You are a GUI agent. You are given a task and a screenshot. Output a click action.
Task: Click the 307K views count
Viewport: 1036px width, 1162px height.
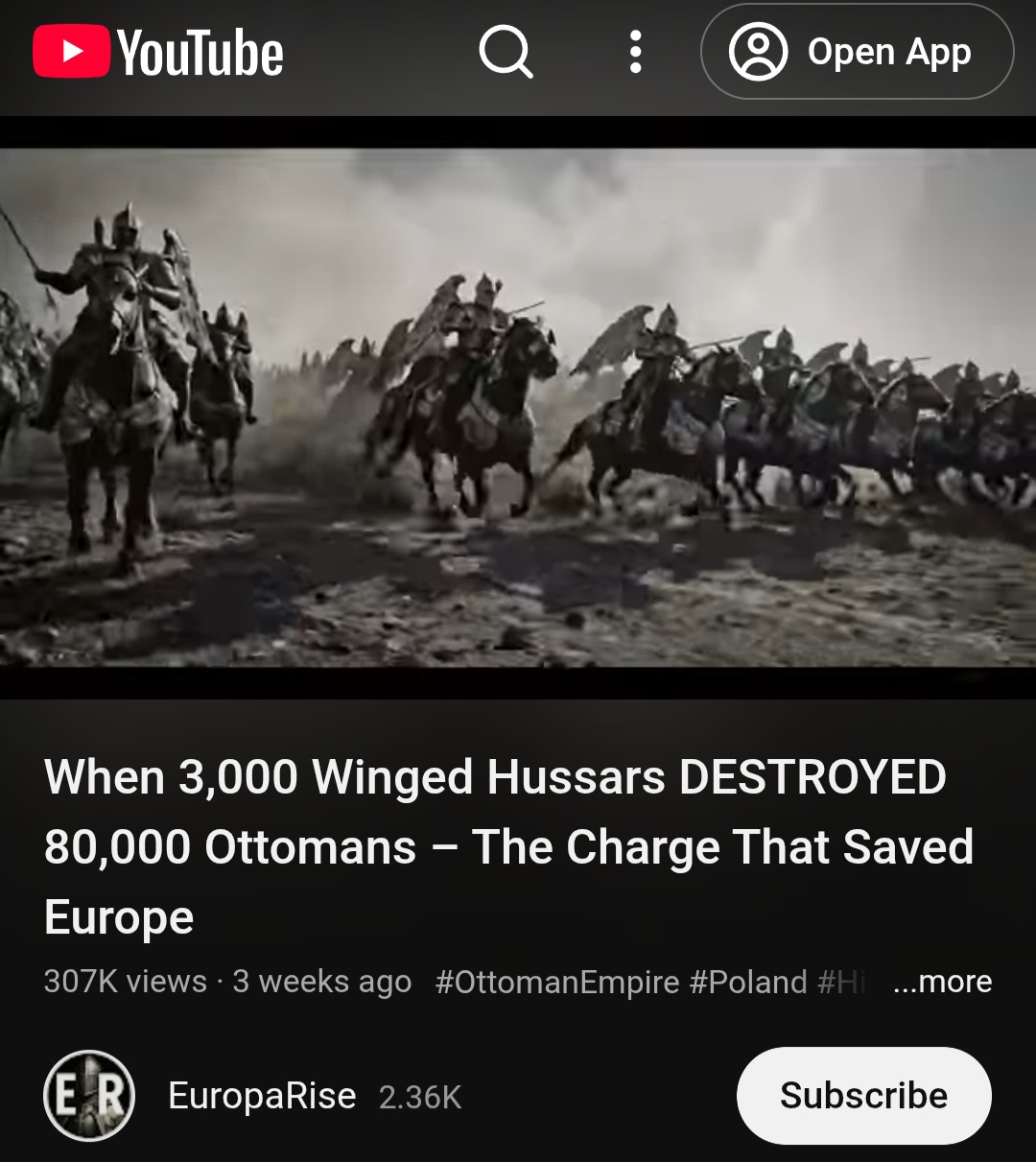[x=125, y=982]
